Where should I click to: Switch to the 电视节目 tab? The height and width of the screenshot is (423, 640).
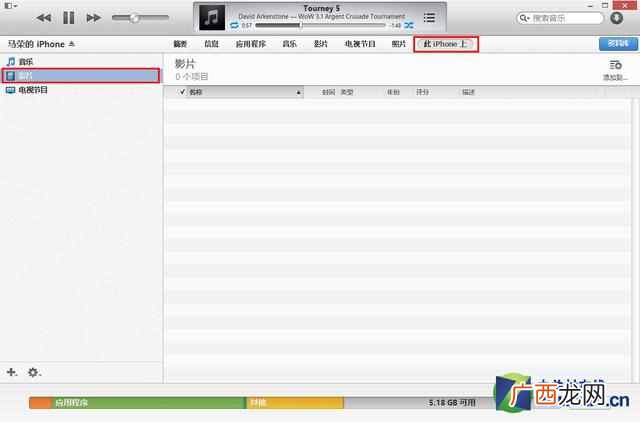[x=360, y=44]
